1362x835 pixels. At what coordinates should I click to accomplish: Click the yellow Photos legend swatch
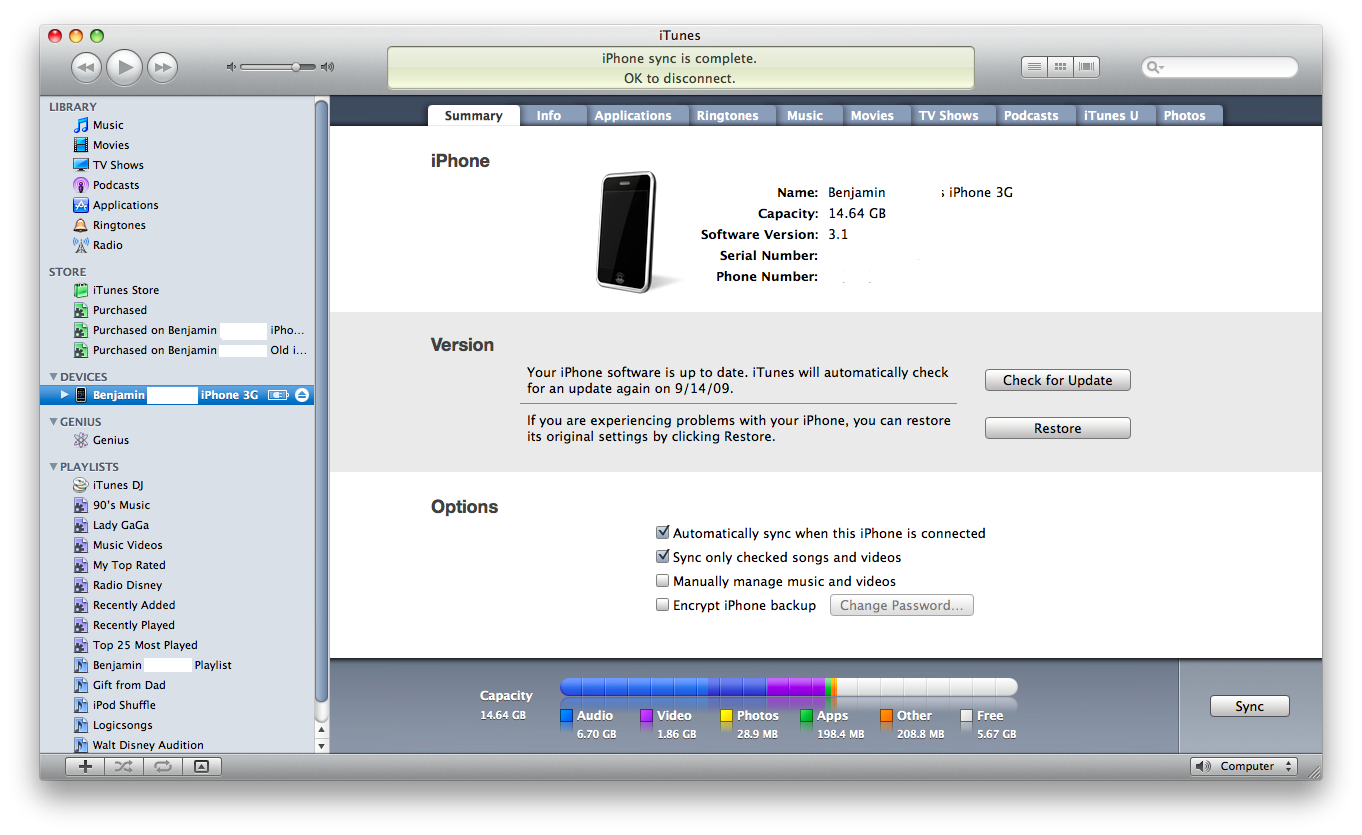[x=726, y=716]
